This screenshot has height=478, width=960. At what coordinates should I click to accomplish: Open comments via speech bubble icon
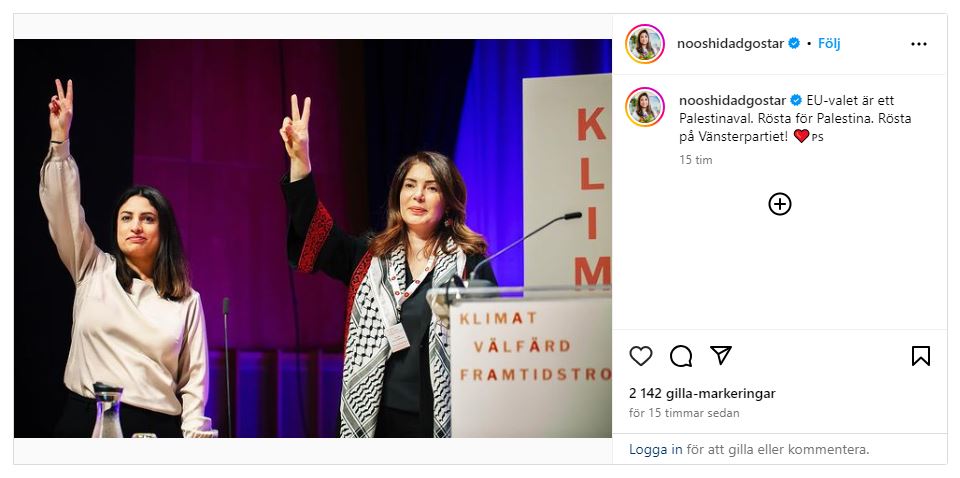click(681, 356)
